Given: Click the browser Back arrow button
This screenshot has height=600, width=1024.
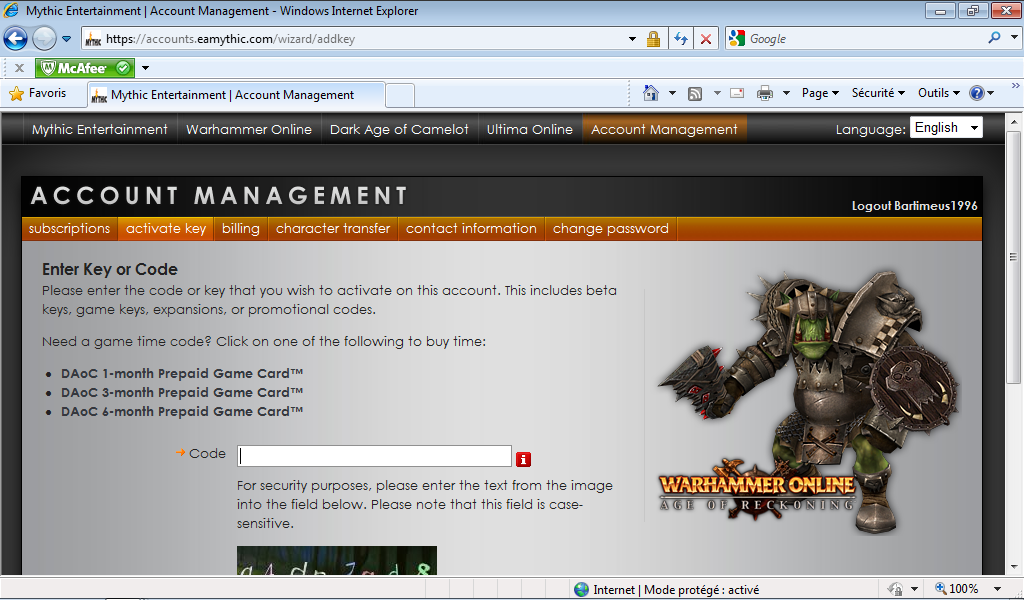Looking at the screenshot, I should click(16, 39).
